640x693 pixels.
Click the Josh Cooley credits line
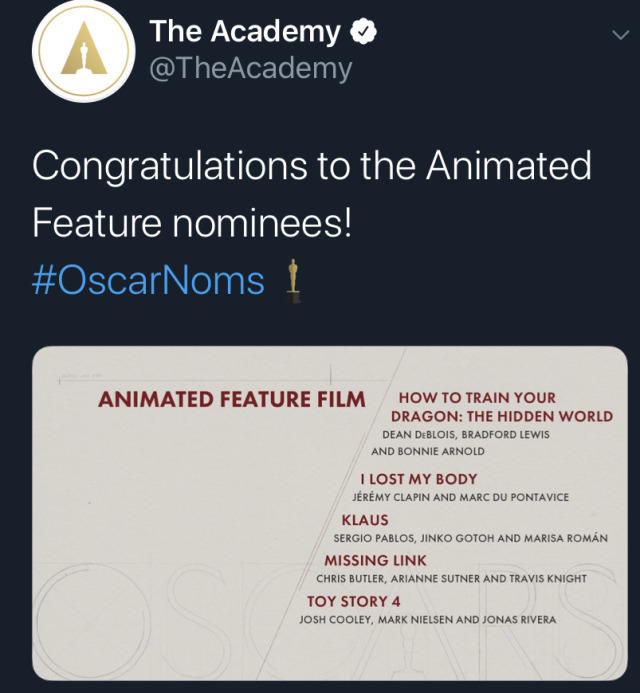(x=427, y=620)
